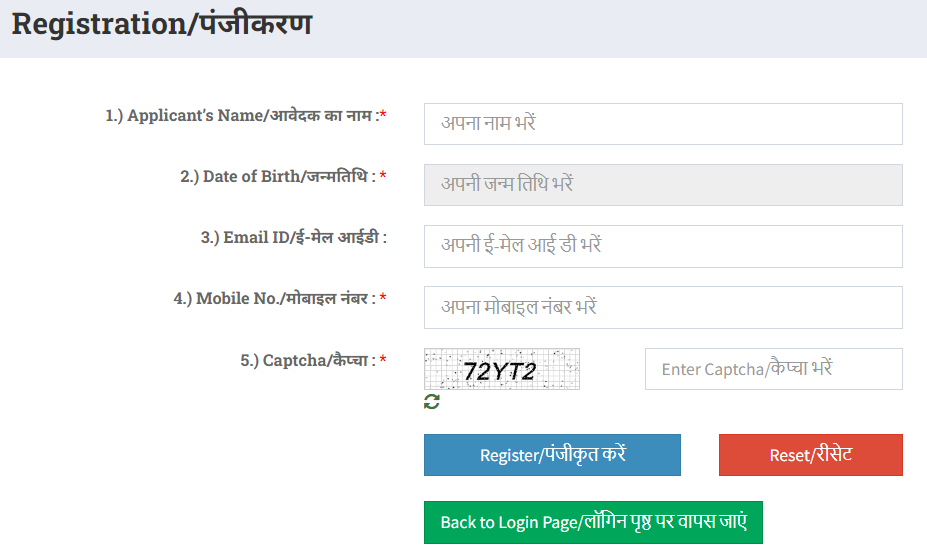Click the Captcha field label
Screen dimensions: 927x555
tap(307, 360)
